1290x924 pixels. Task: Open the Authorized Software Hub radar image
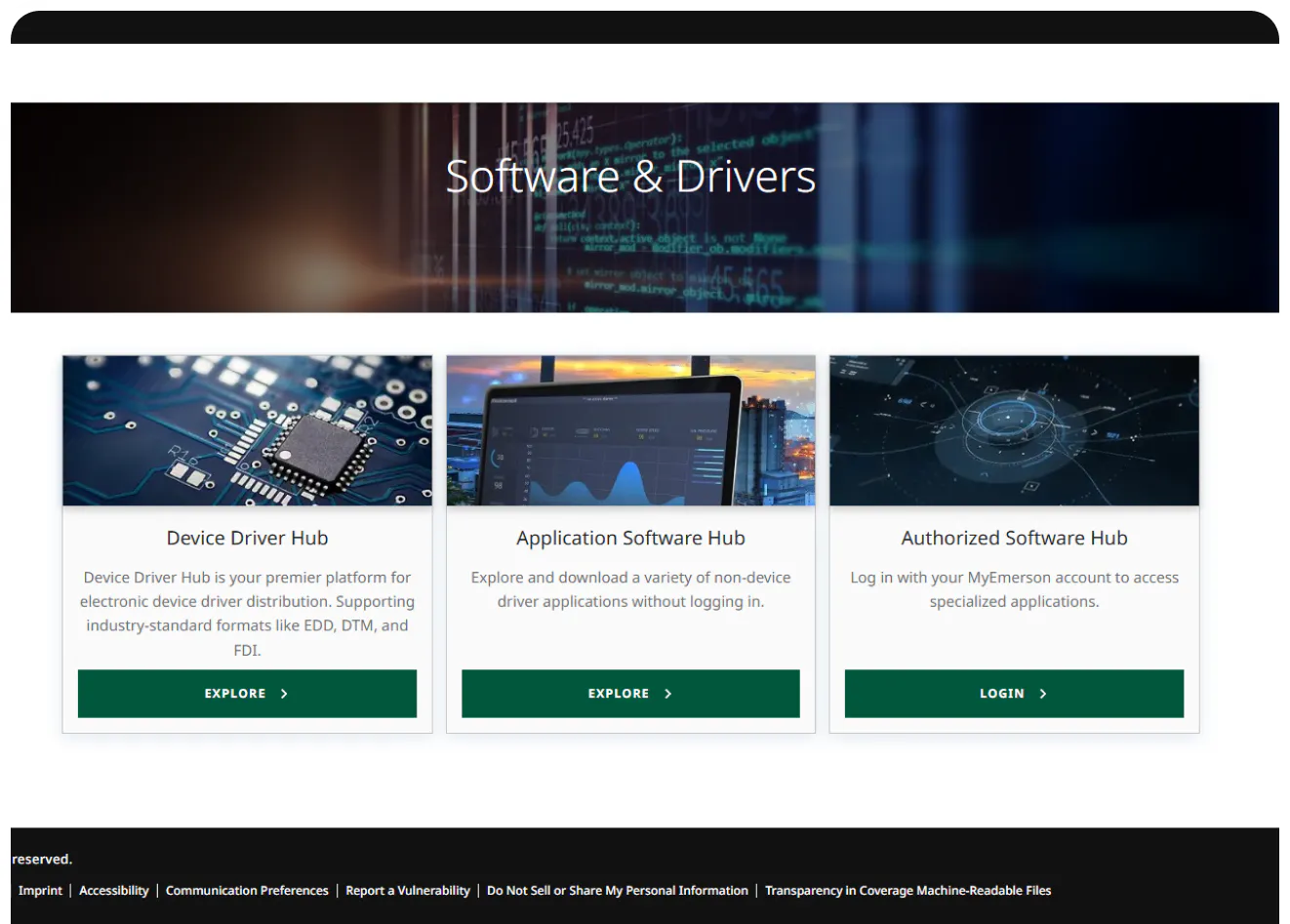(1014, 430)
